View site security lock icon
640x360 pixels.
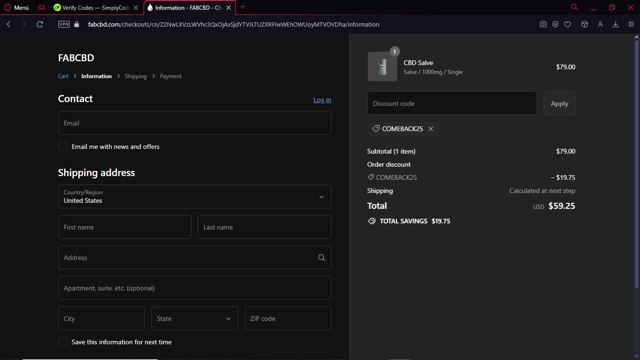(76, 24)
